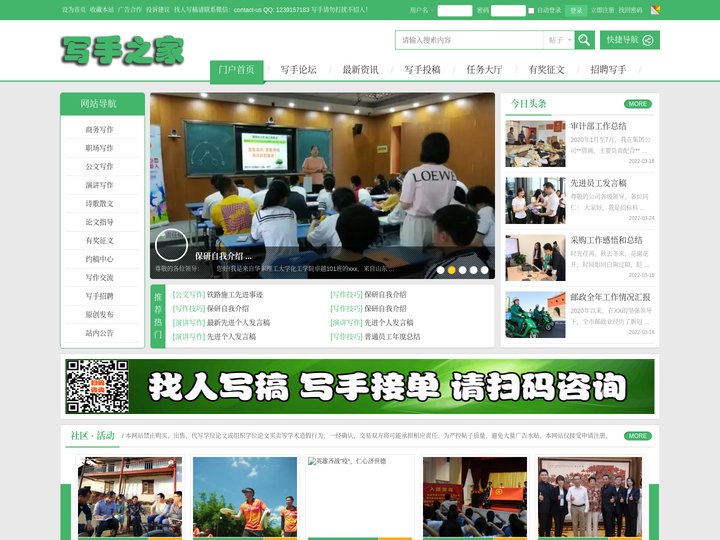Open 写手投稿 tab
720x540 pixels.
coord(422,70)
